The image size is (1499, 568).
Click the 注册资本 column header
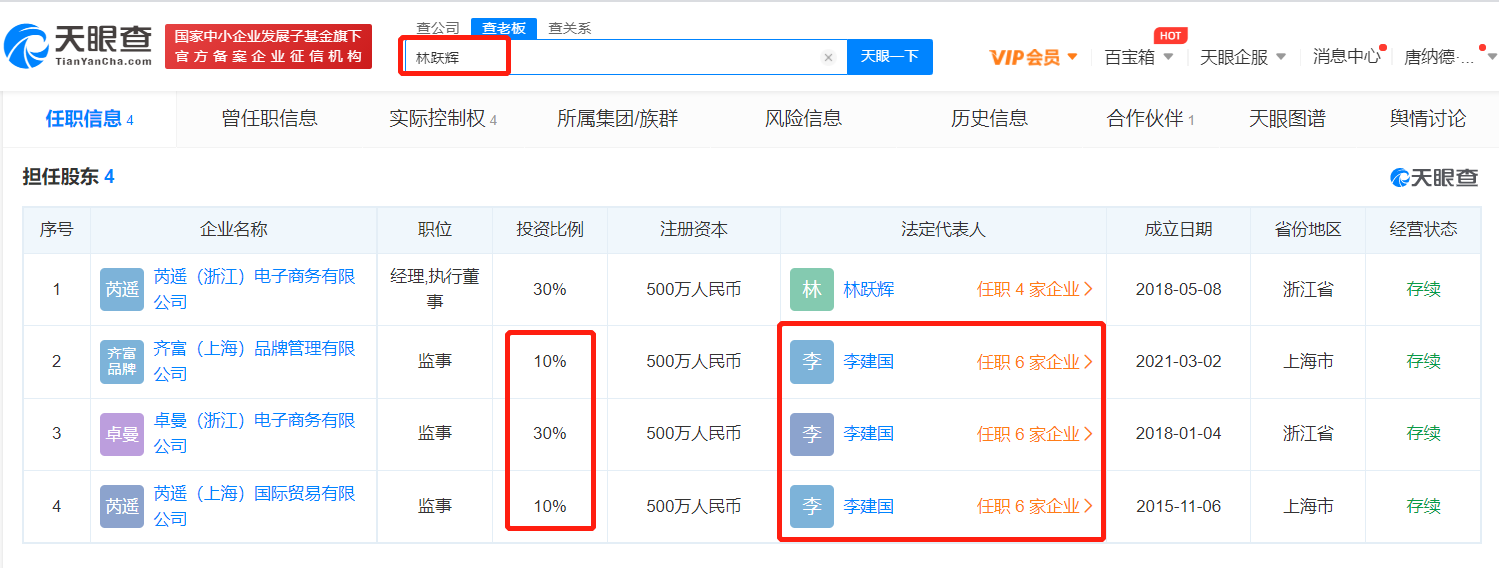(693, 229)
